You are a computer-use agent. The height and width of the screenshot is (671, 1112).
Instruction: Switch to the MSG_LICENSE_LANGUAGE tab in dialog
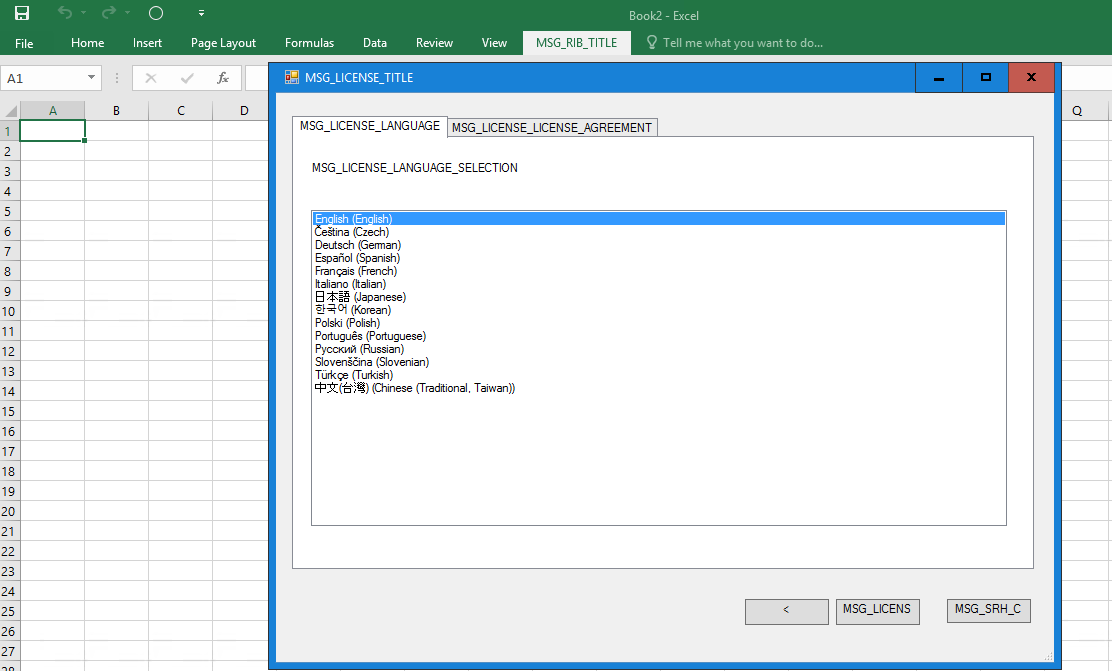coord(369,126)
